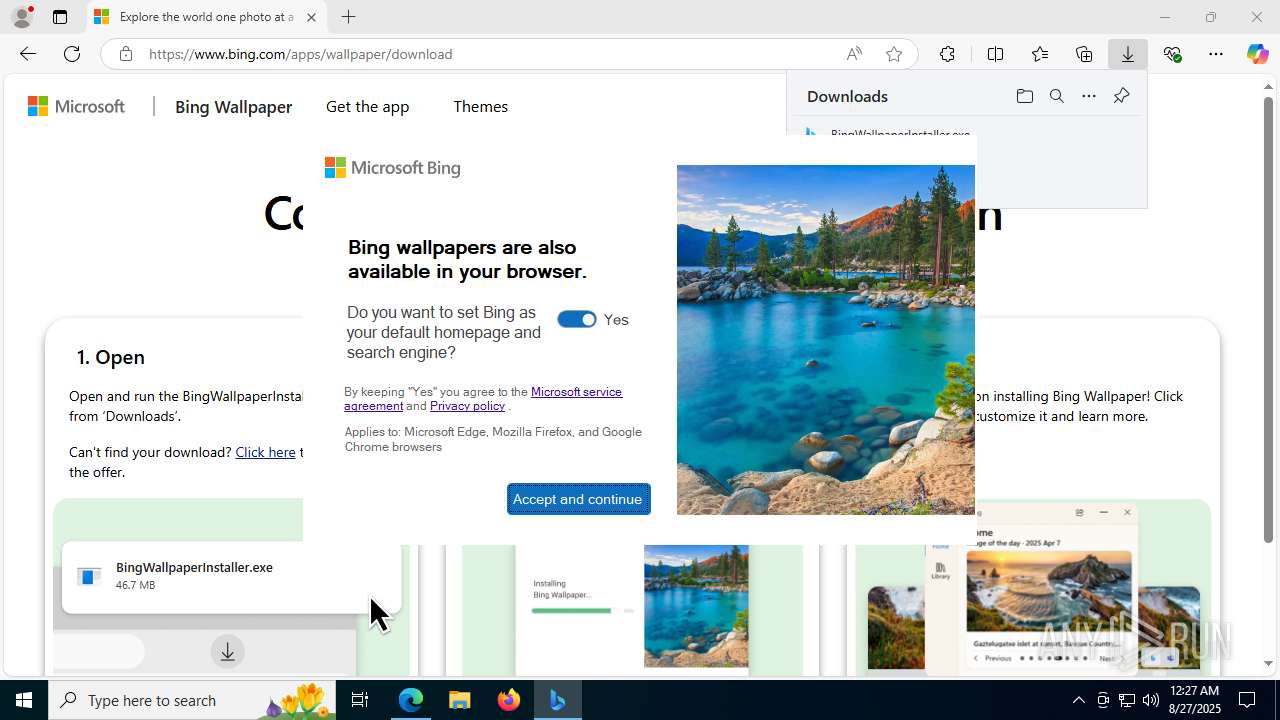Screen dimensions: 1280x720
Task: Refresh the current page
Action: point(72,54)
